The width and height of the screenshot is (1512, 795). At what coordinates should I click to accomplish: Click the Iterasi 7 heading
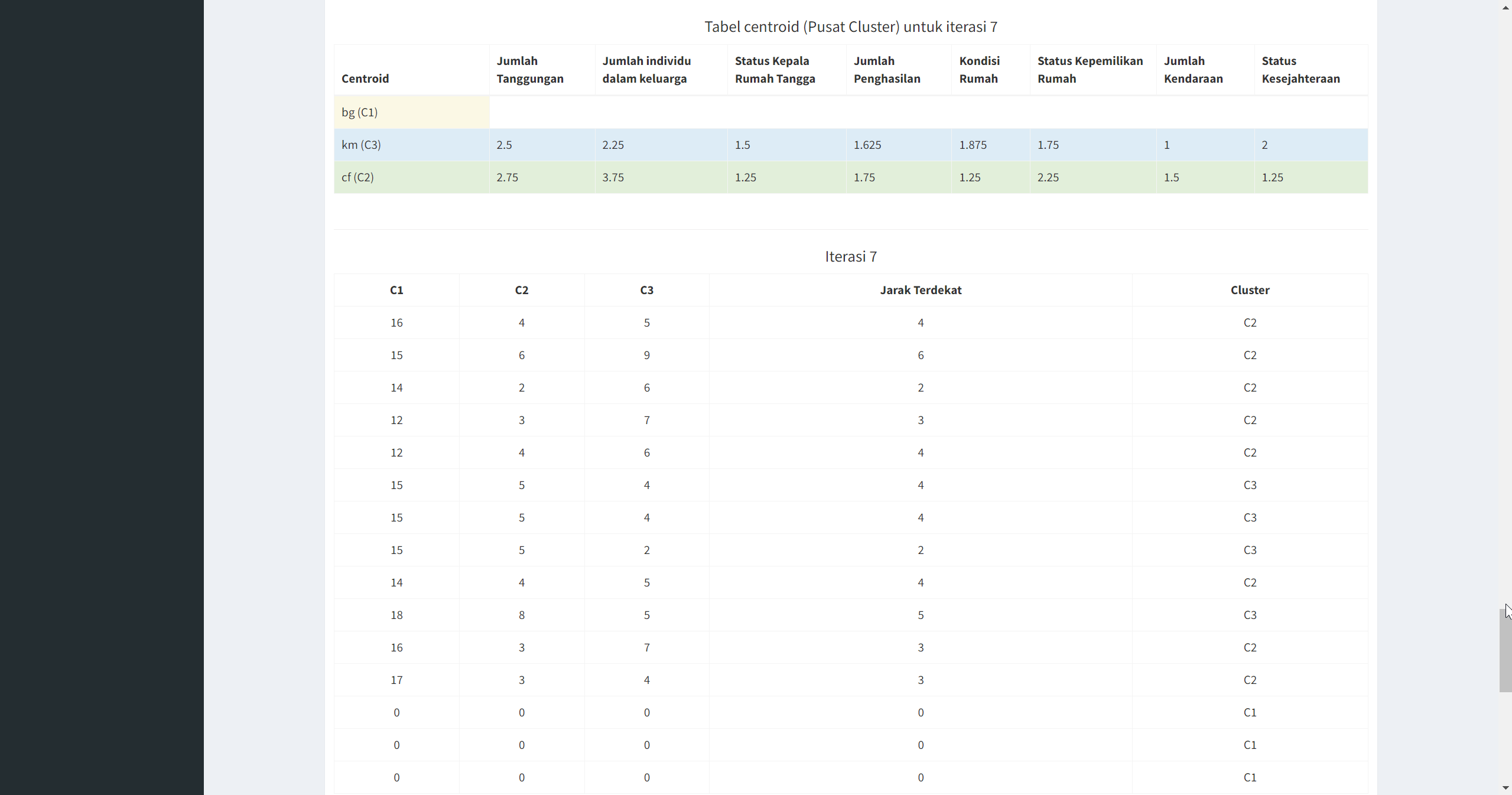click(x=850, y=256)
